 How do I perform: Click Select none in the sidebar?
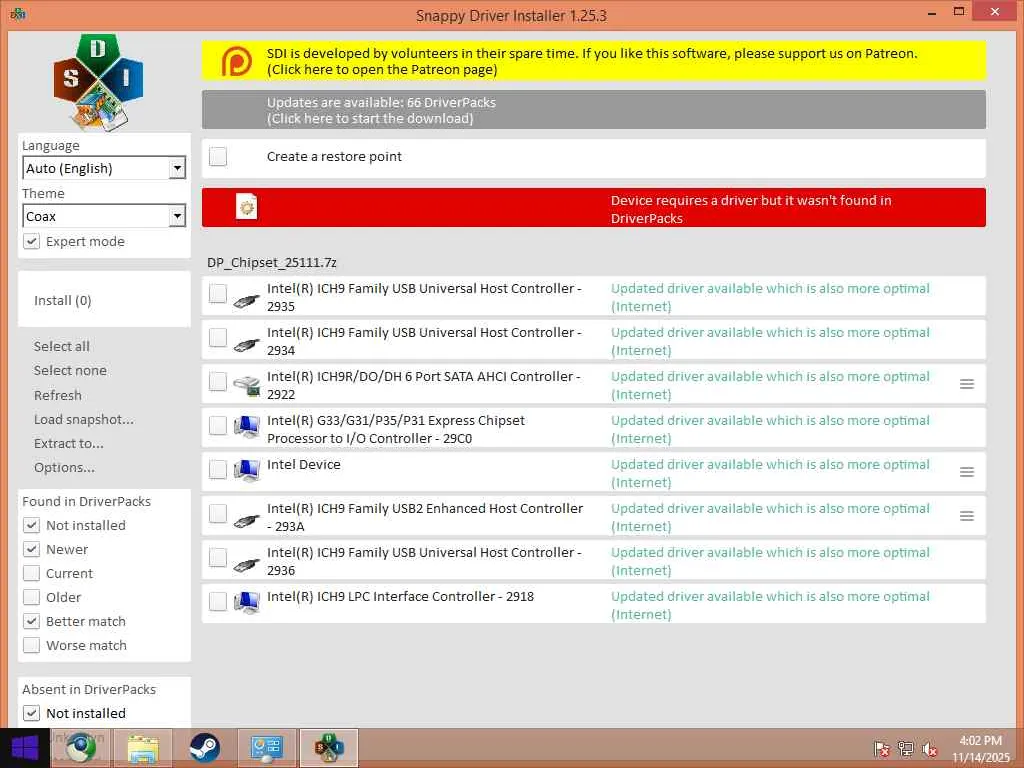click(70, 370)
